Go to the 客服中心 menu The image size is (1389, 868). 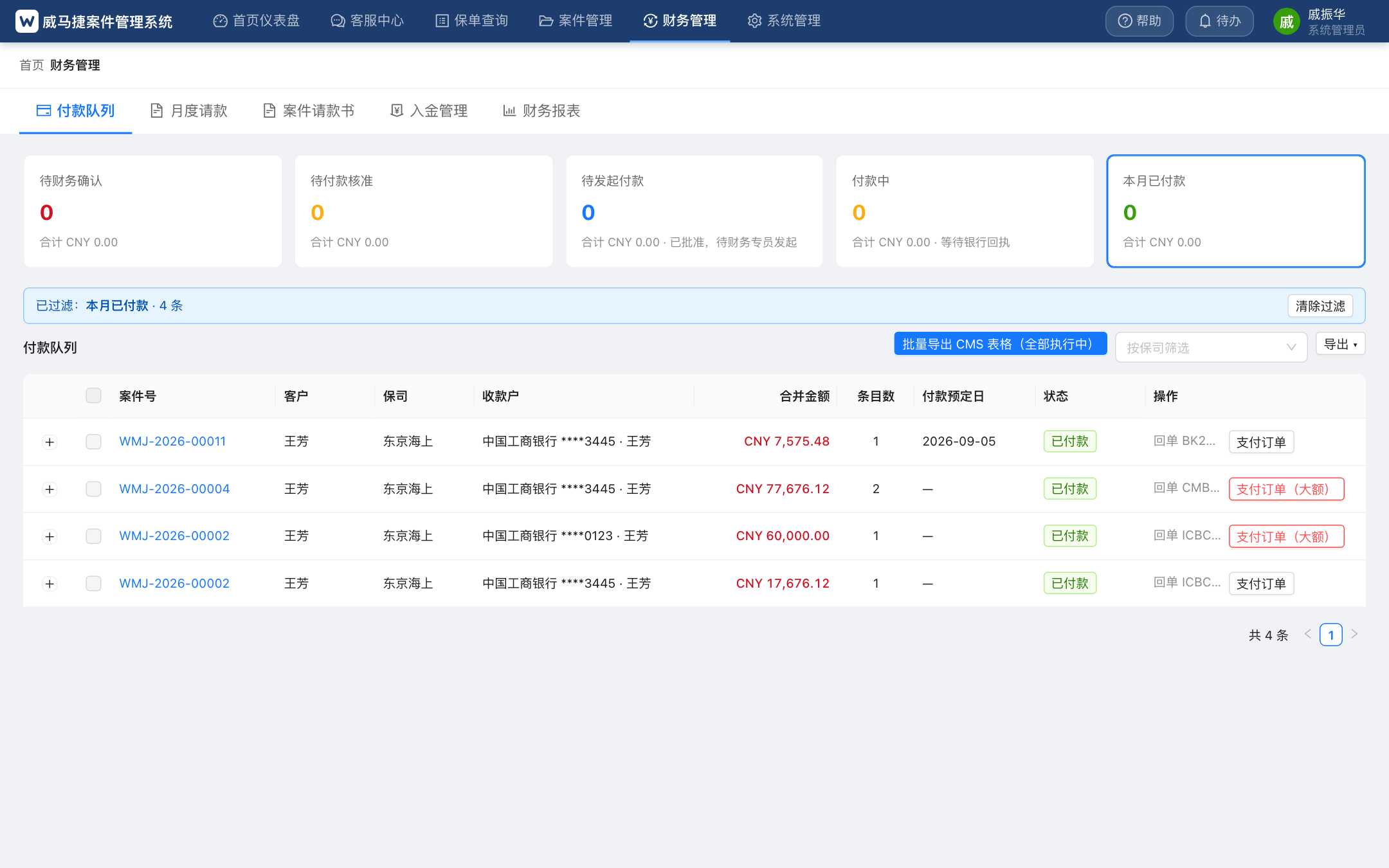(x=367, y=21)
